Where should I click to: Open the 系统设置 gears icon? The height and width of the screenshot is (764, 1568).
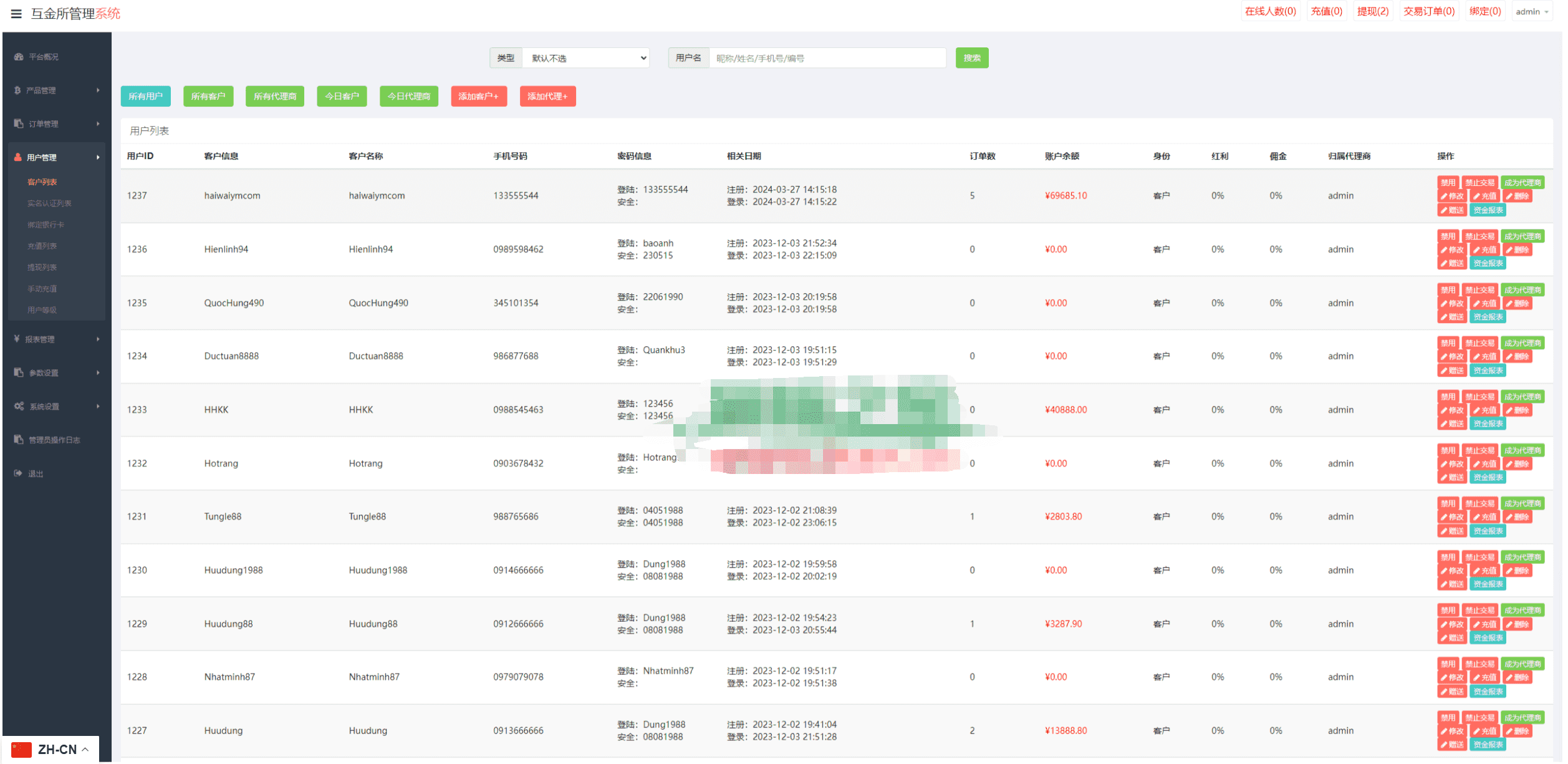tap(19, 406)
